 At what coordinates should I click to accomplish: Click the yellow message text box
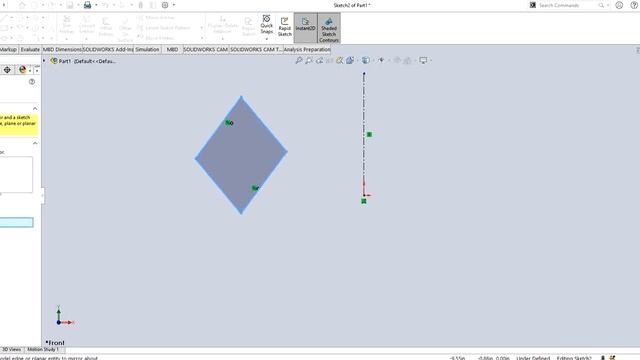click(x=19, y=125)
